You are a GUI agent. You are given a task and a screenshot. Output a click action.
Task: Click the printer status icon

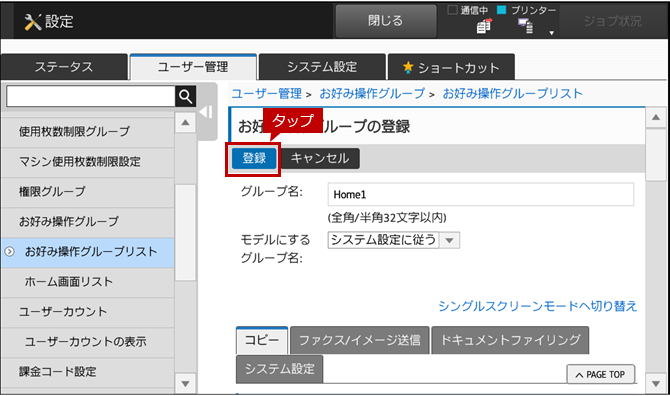tap(526, 26)
